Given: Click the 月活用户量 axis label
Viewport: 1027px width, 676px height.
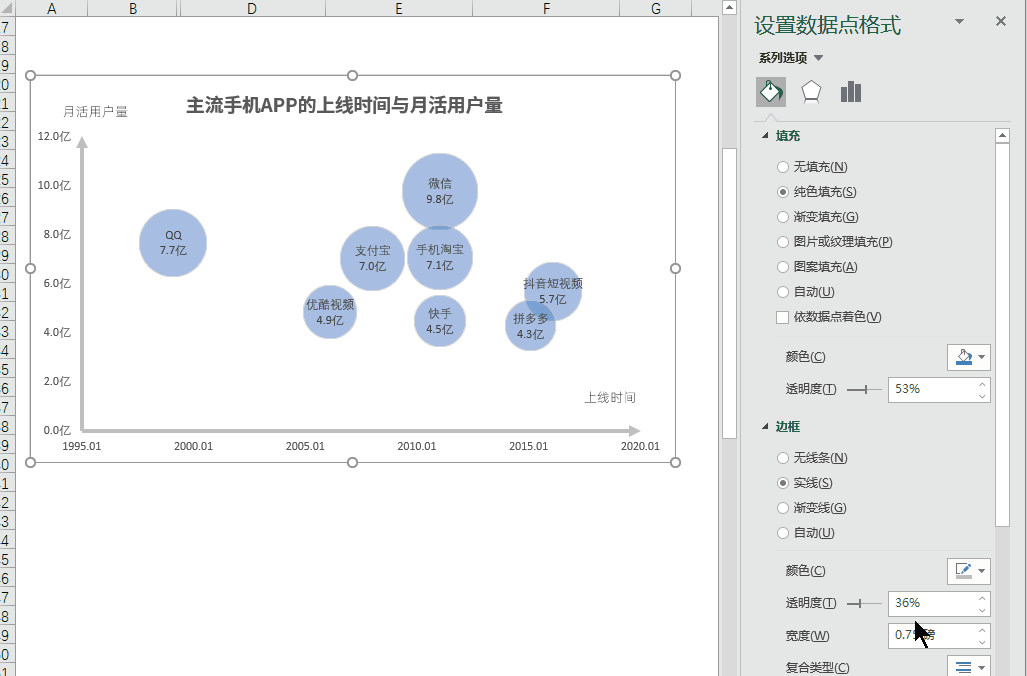Looking at the screenshot, I should 96,111.
